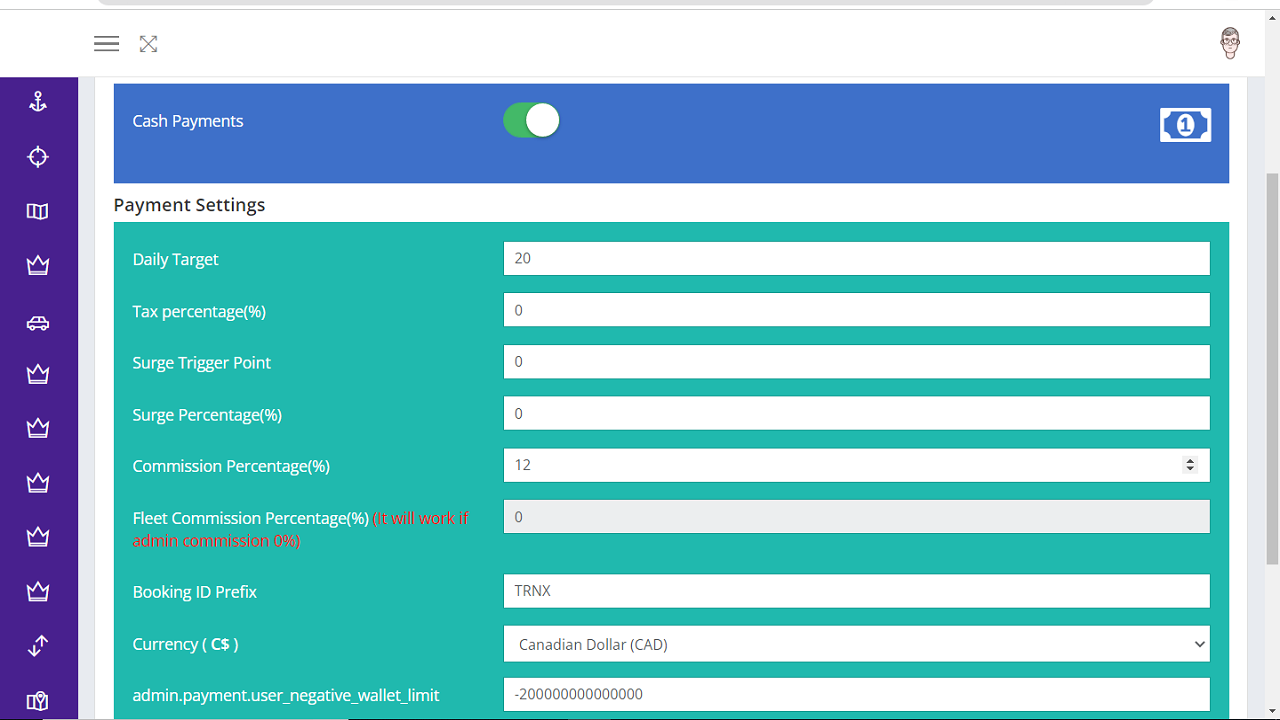The width and height of the screenshot is (1280, 720).
Task: Click the Daily Target input field
Action: tap(856, 258)
